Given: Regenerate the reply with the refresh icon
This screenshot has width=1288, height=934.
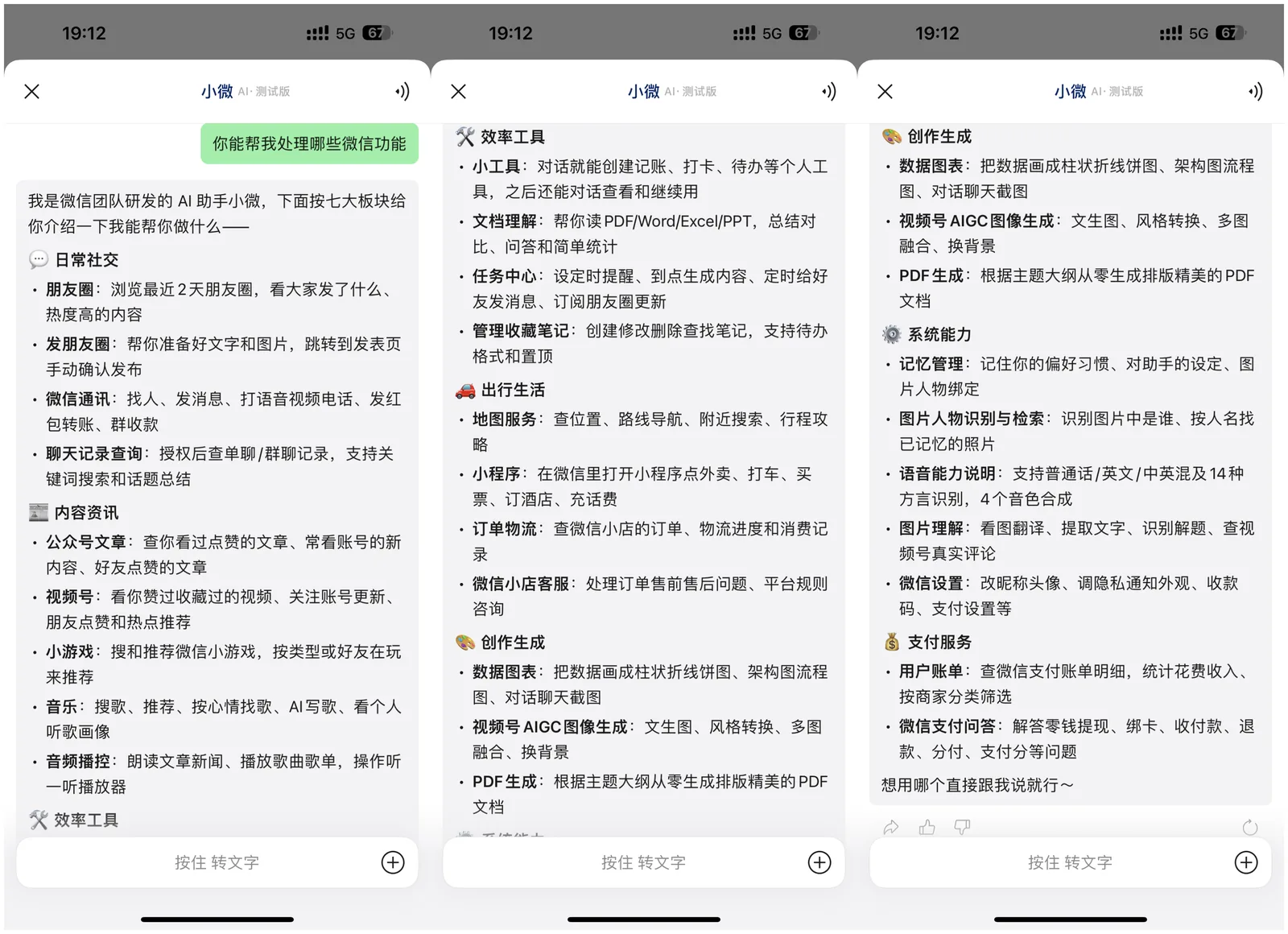Looking at the screenshot, I should 1250,827.
